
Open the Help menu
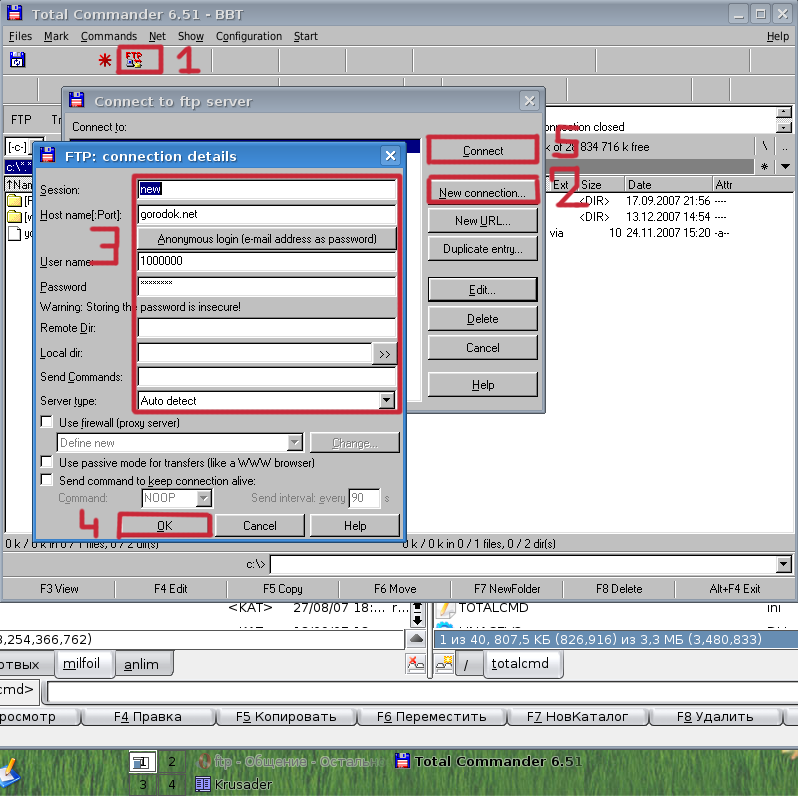[778, 36]
